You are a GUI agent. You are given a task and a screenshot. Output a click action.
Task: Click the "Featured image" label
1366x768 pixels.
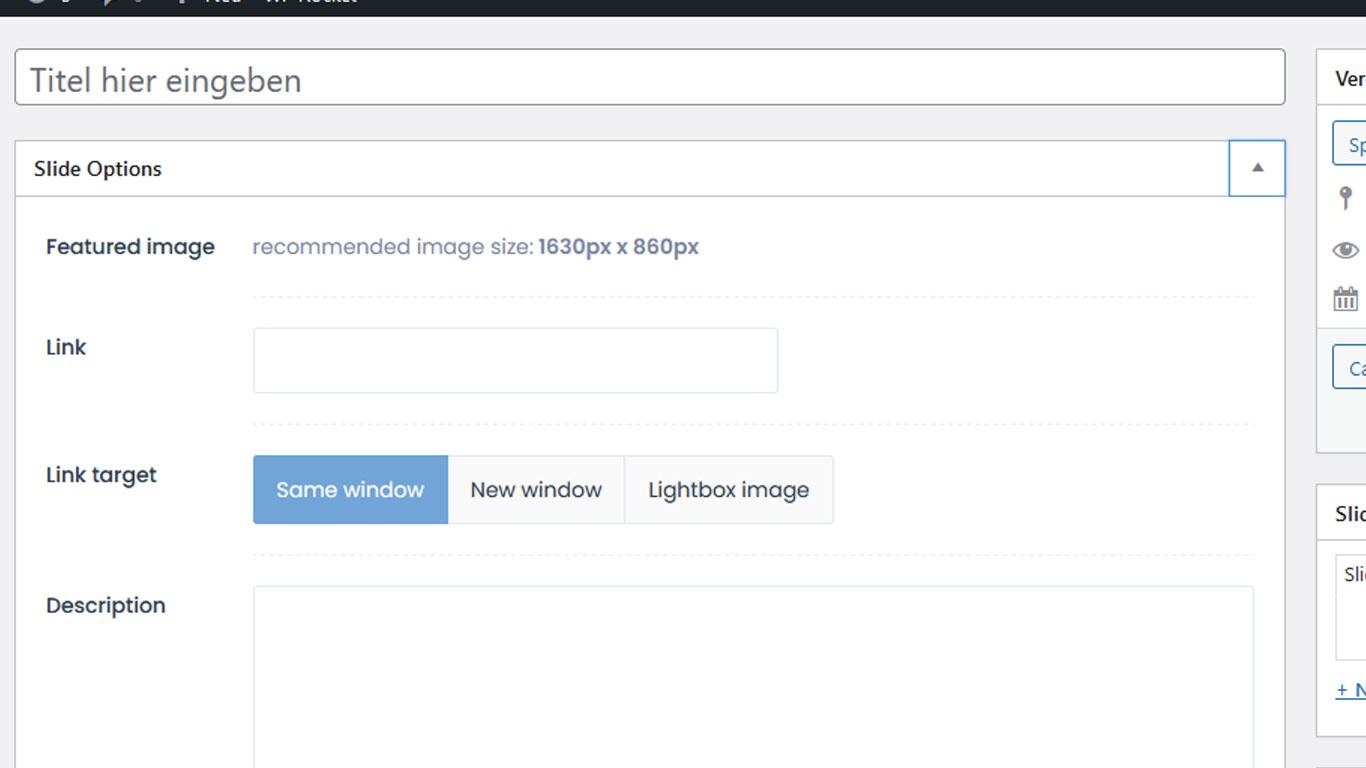[130, 247]
